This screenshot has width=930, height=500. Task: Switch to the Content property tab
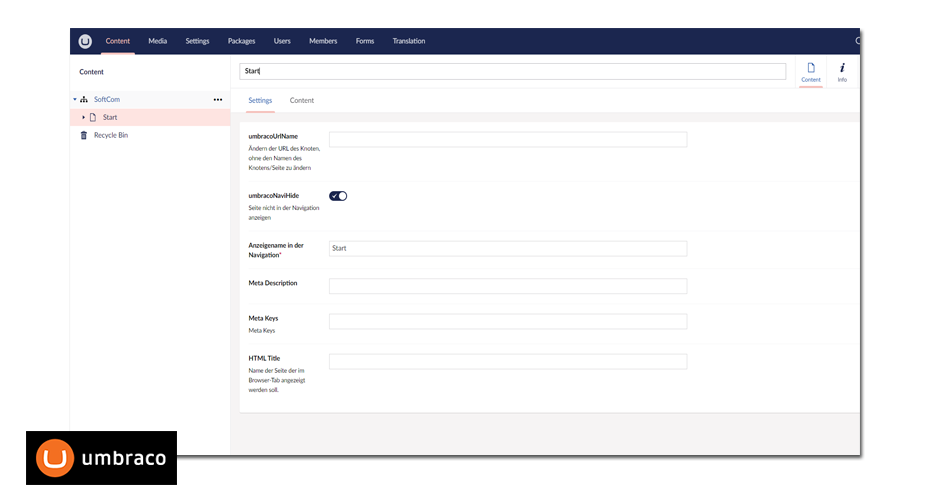pos(301,100)
